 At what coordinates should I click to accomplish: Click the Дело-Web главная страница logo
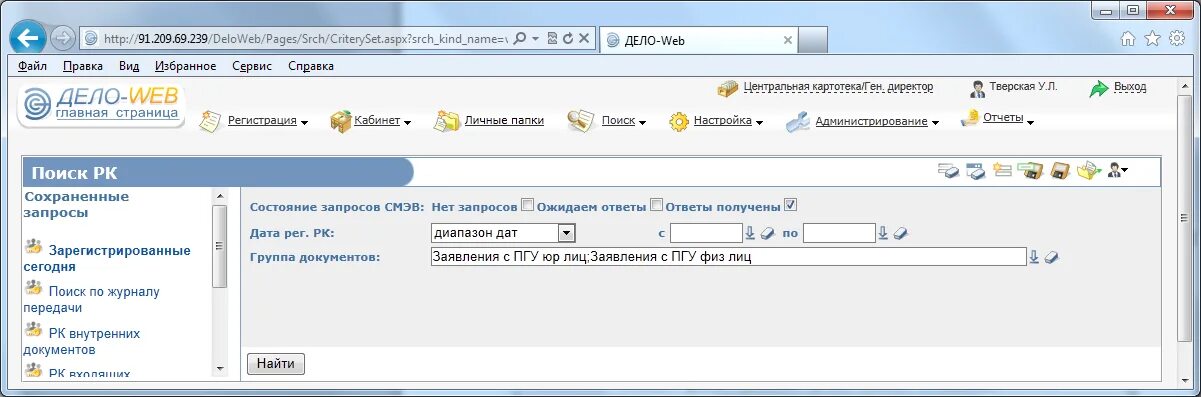click(101, 105)
